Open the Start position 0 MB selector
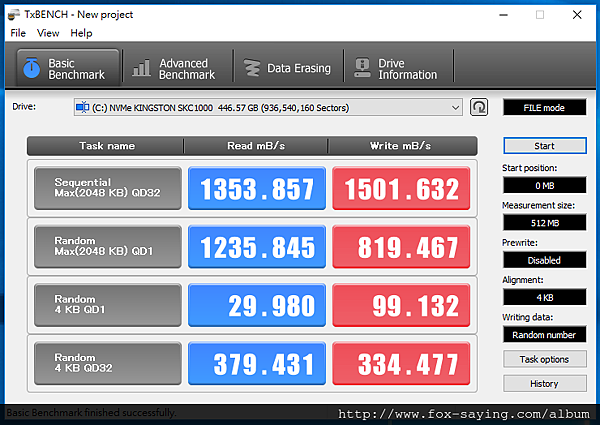Viewport: 600px width, 425px height. [x=545, y=186]
